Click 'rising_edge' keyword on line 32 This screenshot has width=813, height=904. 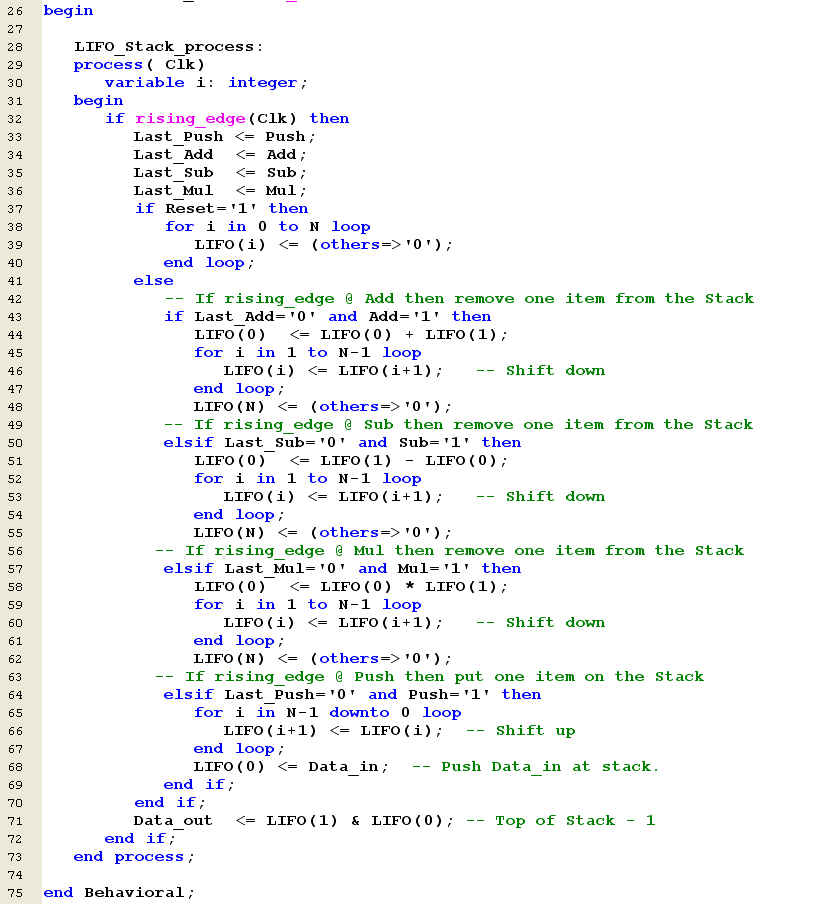190,119
